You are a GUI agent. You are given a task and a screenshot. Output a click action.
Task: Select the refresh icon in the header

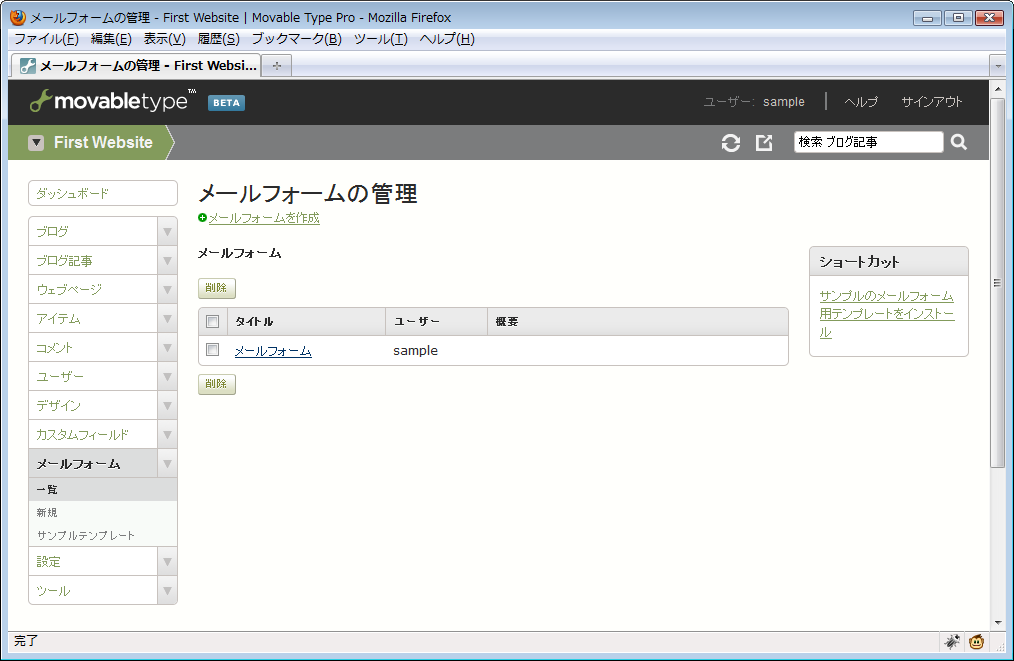tap(731, 142)
